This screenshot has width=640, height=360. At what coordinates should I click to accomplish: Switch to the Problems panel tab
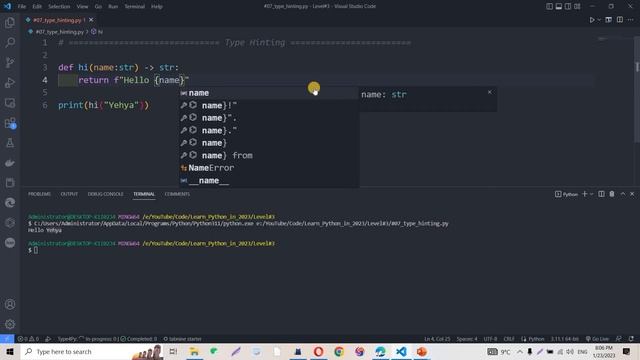click(x=39, y=194)
